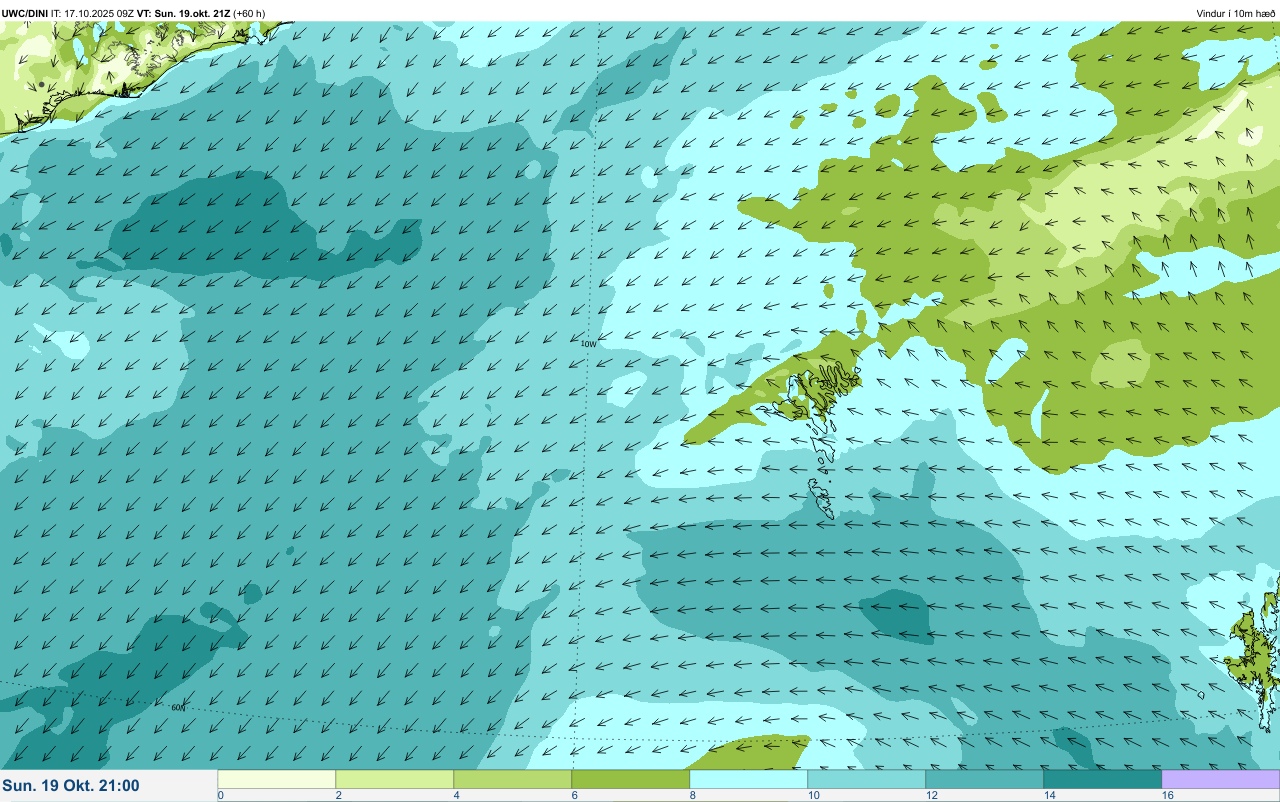Click the "Vindur í 10m hæð" title
The image size is (1280, 802).
1236,13
